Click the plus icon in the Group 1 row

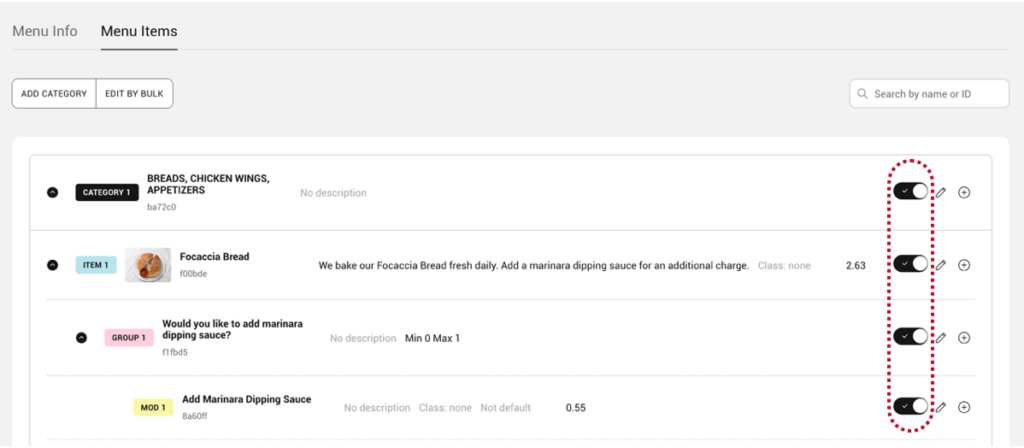[x=964, y=338]
